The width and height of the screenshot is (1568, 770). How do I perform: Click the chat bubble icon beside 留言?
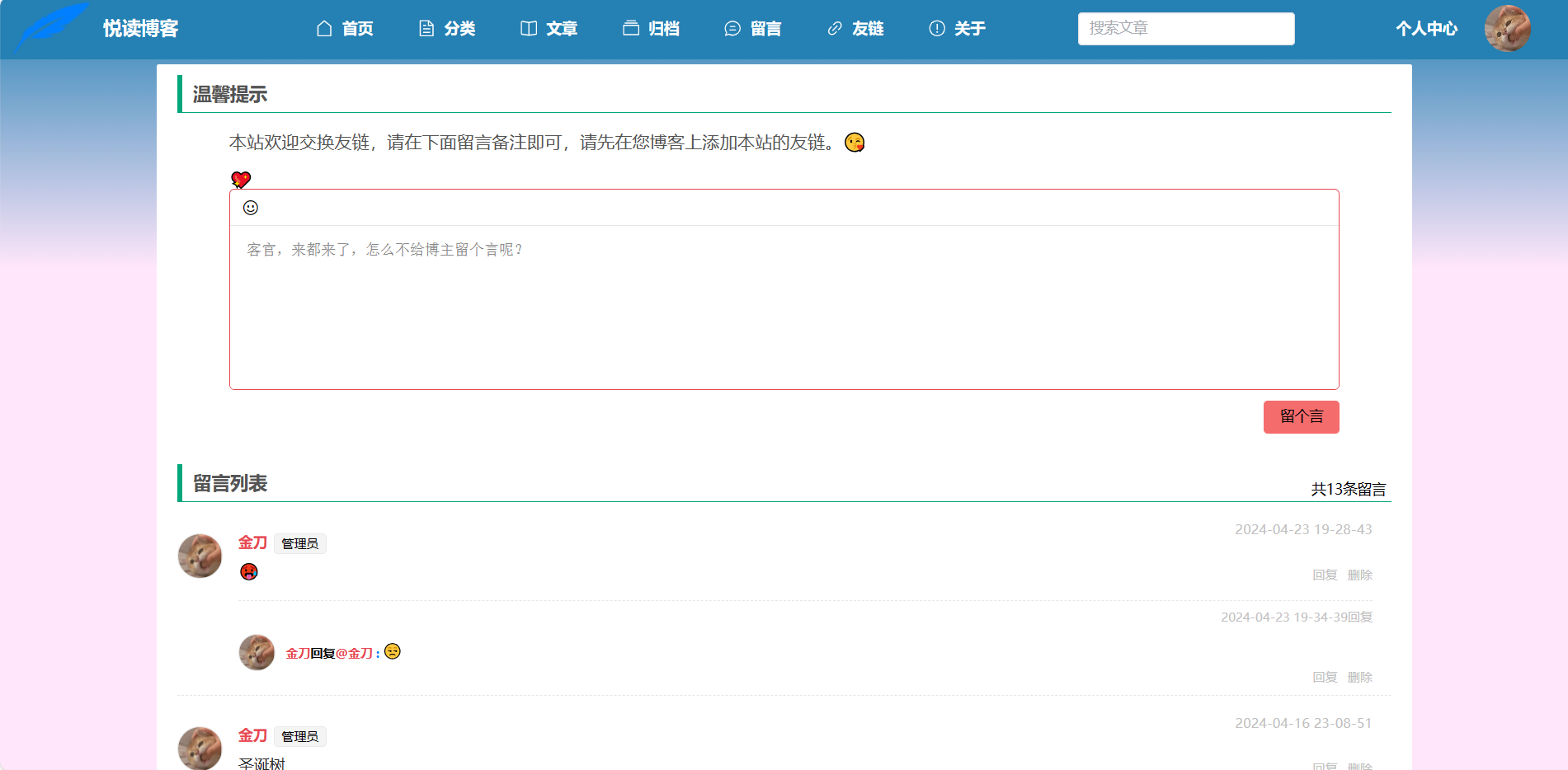(x=732, y=29)
